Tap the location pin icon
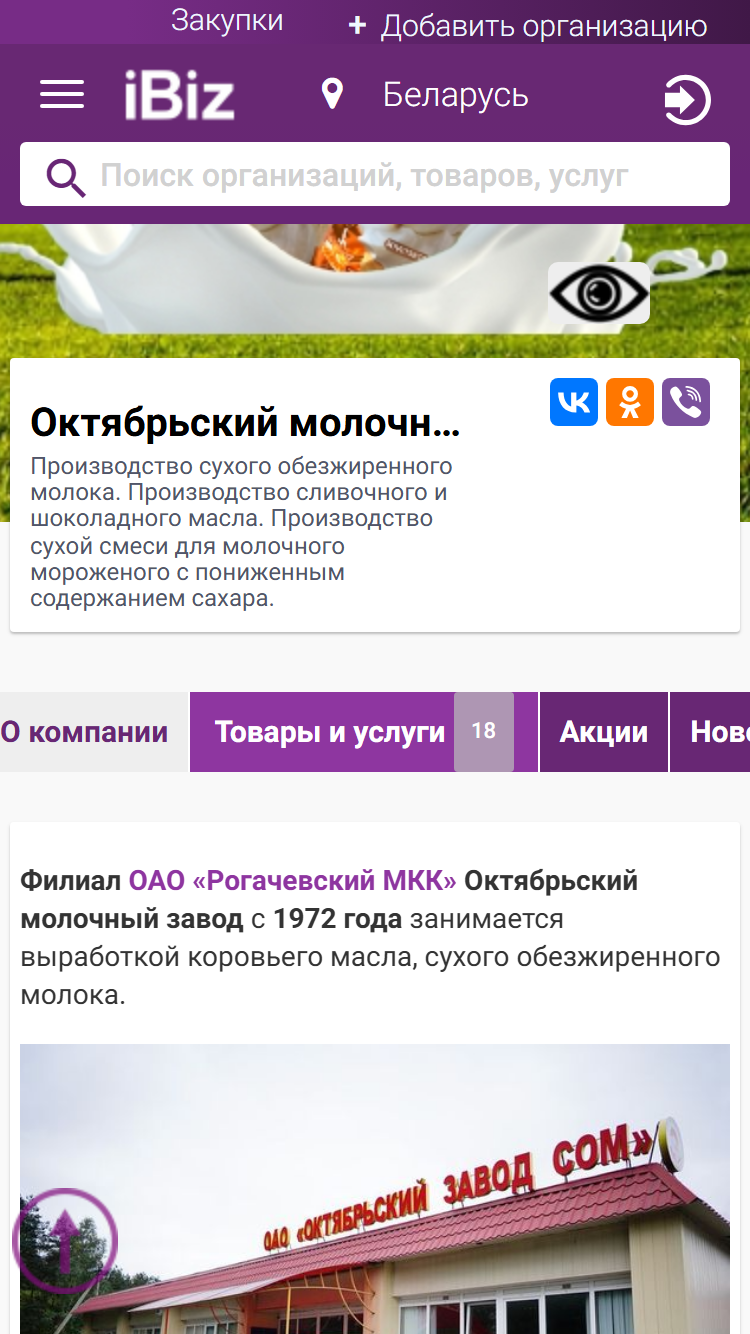 [332, 95]
